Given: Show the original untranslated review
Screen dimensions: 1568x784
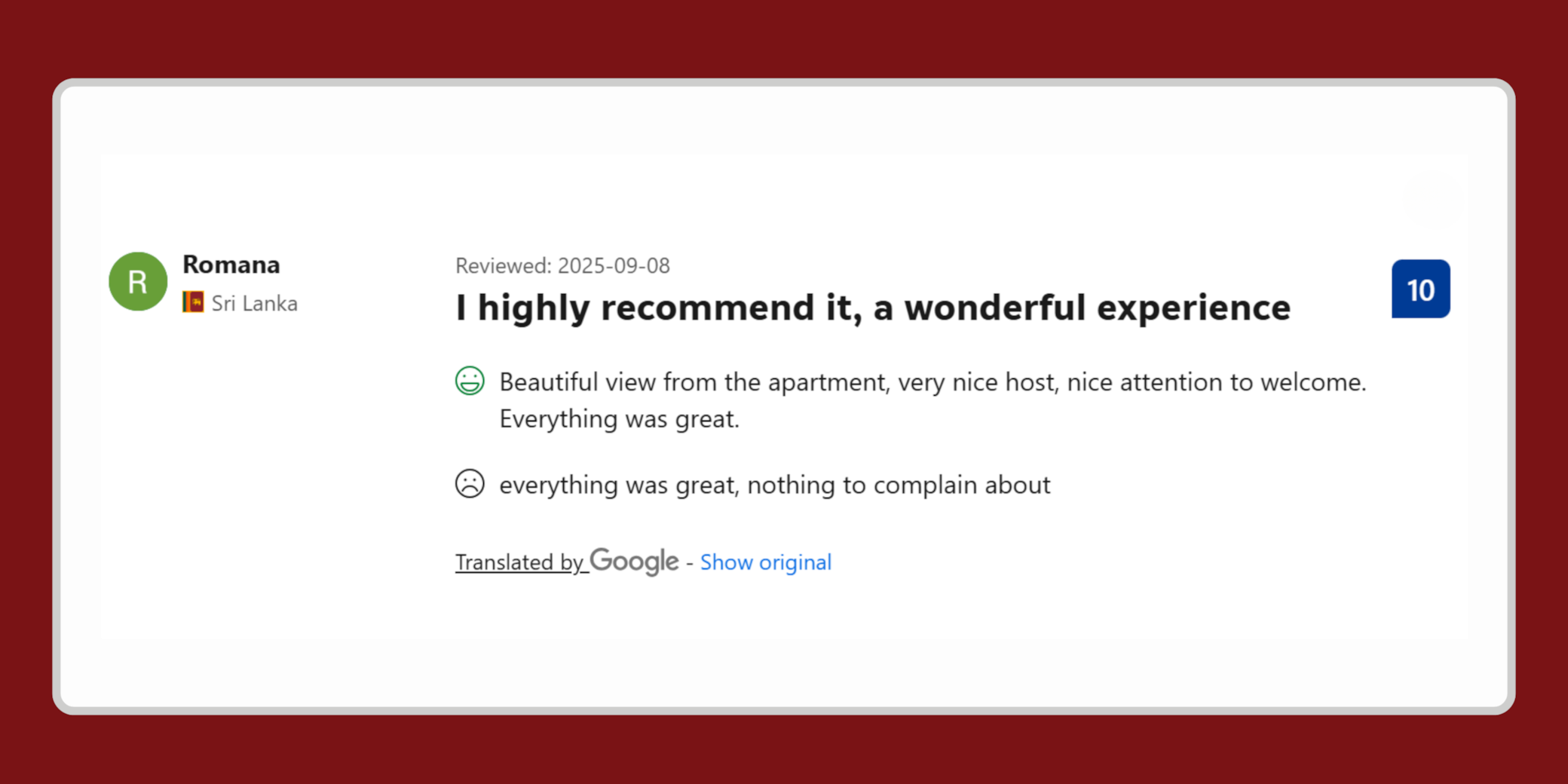Looking at the screenshot, I should click(x=765, y=562).
